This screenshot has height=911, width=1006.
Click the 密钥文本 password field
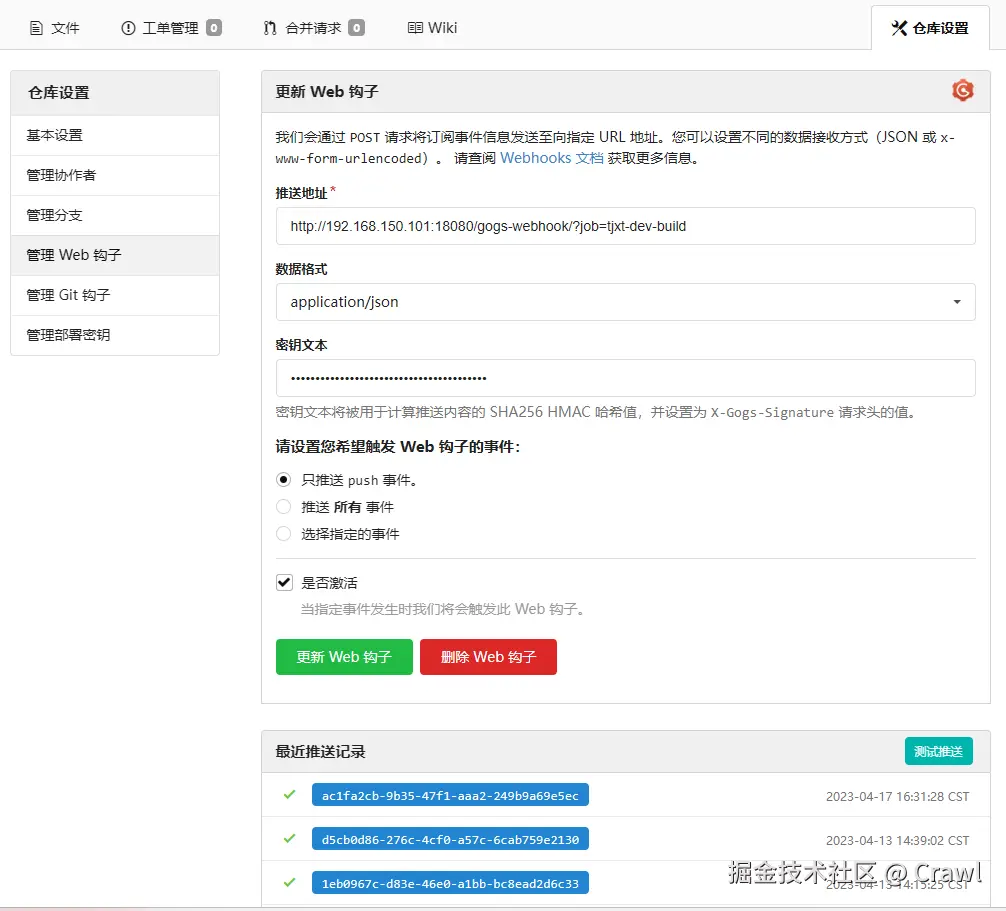pyautogui.click(x=626, y=378)
